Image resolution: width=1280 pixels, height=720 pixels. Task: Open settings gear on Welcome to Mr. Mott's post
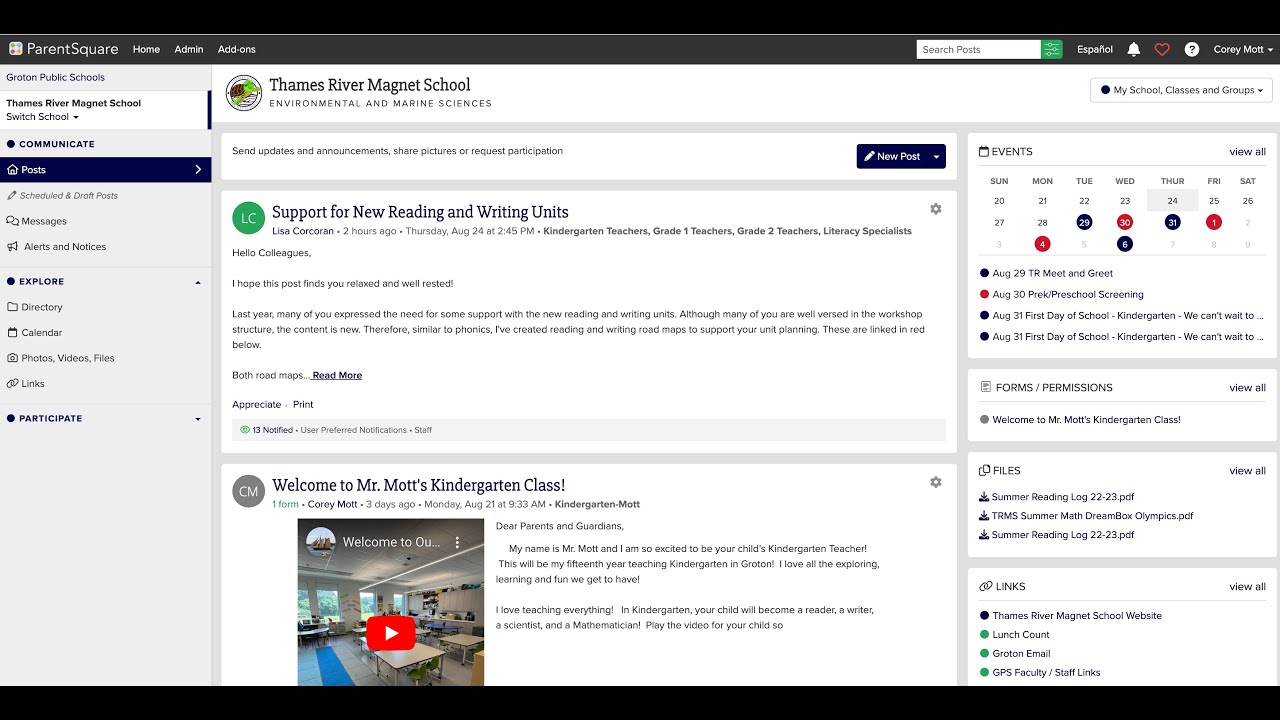pyautogui.click(x=936, y=482)
